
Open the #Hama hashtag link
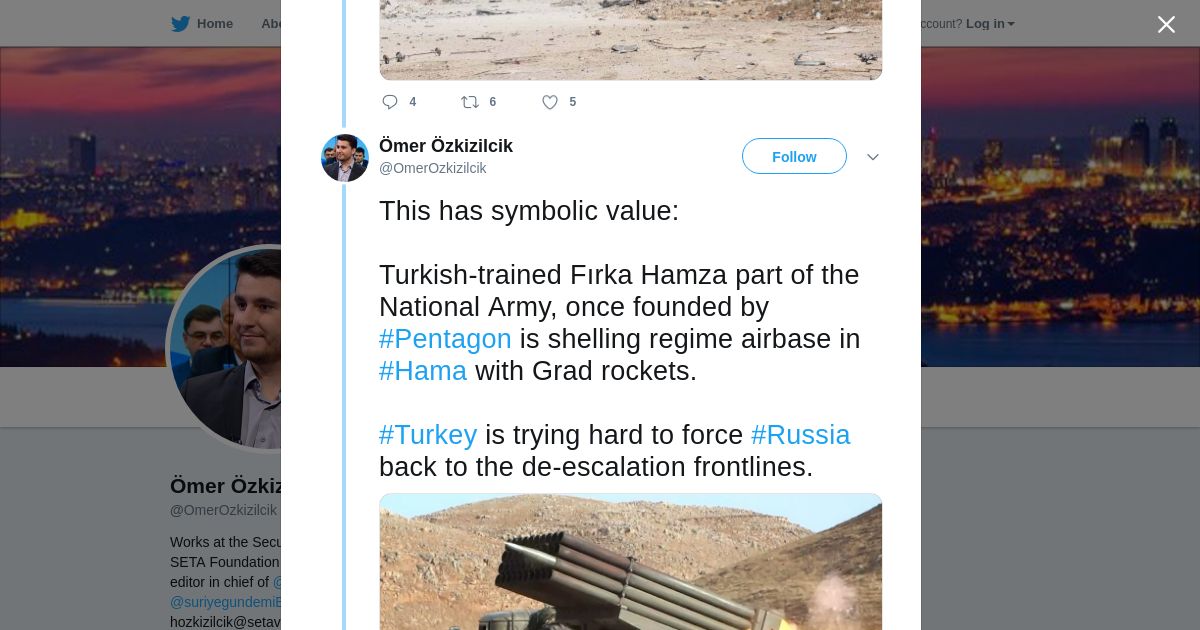tap(423, 371)
